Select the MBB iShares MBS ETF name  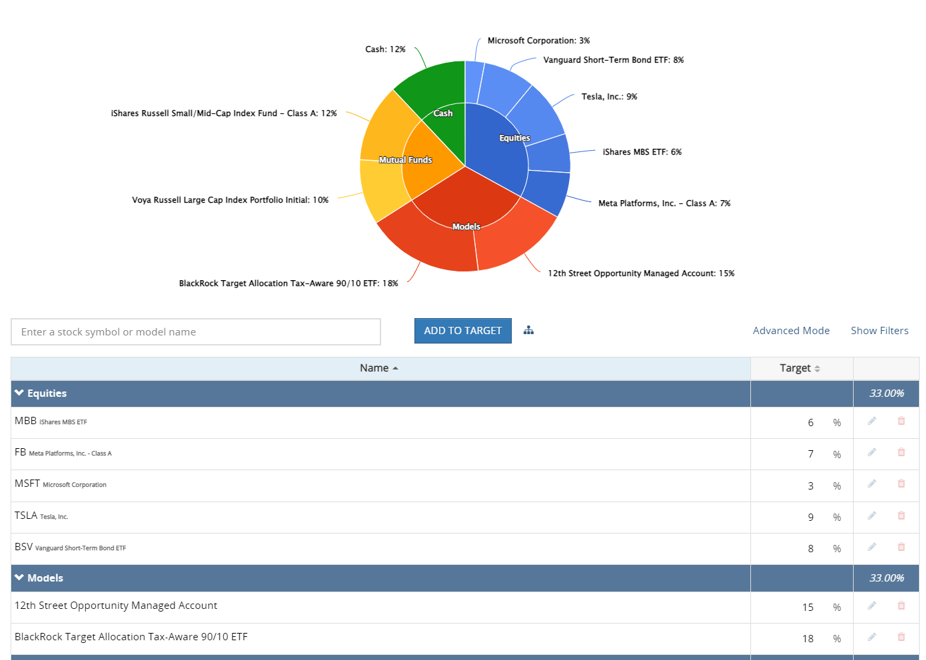51,421
